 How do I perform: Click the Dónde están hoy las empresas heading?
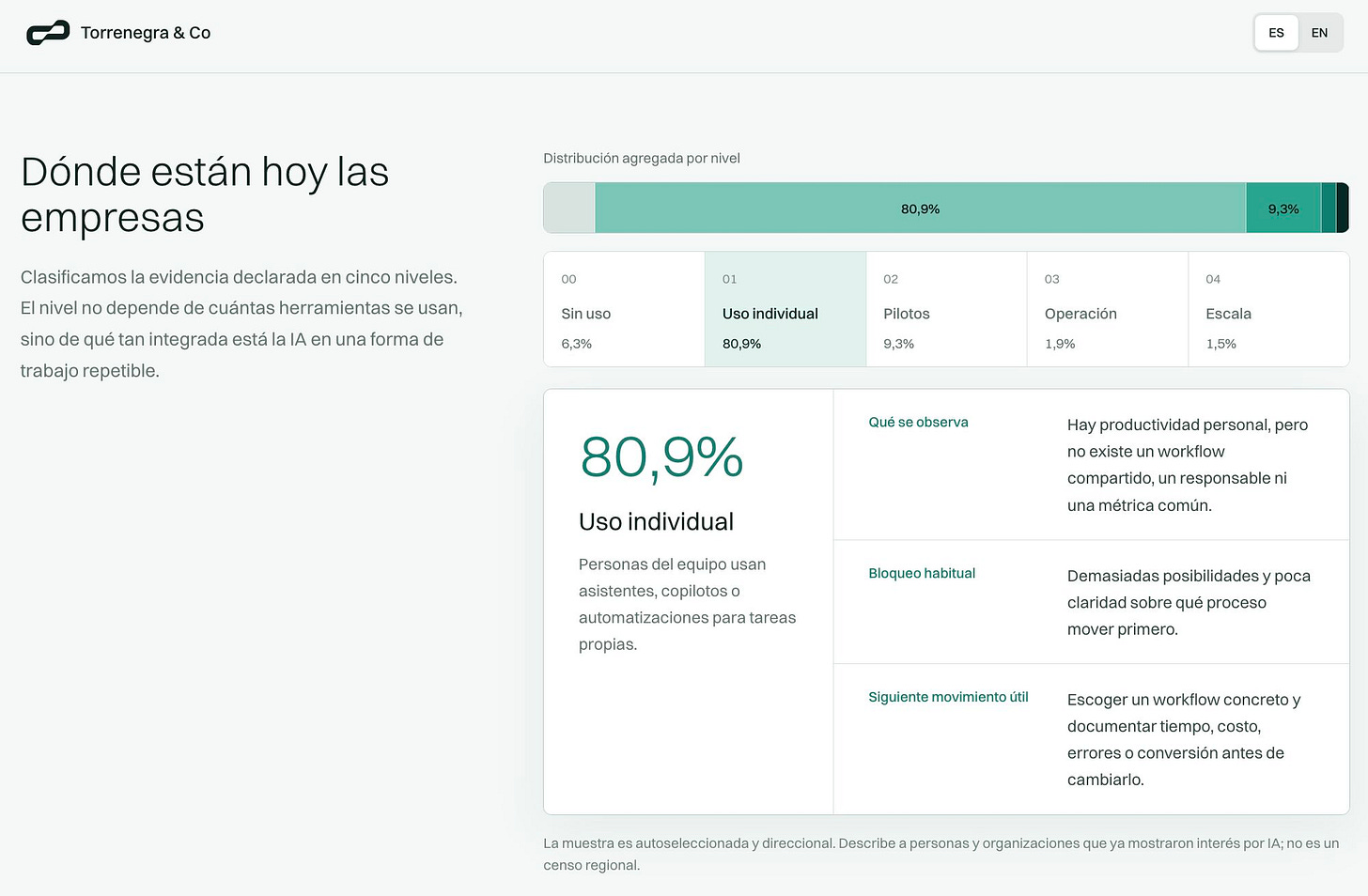pos(205,194)
